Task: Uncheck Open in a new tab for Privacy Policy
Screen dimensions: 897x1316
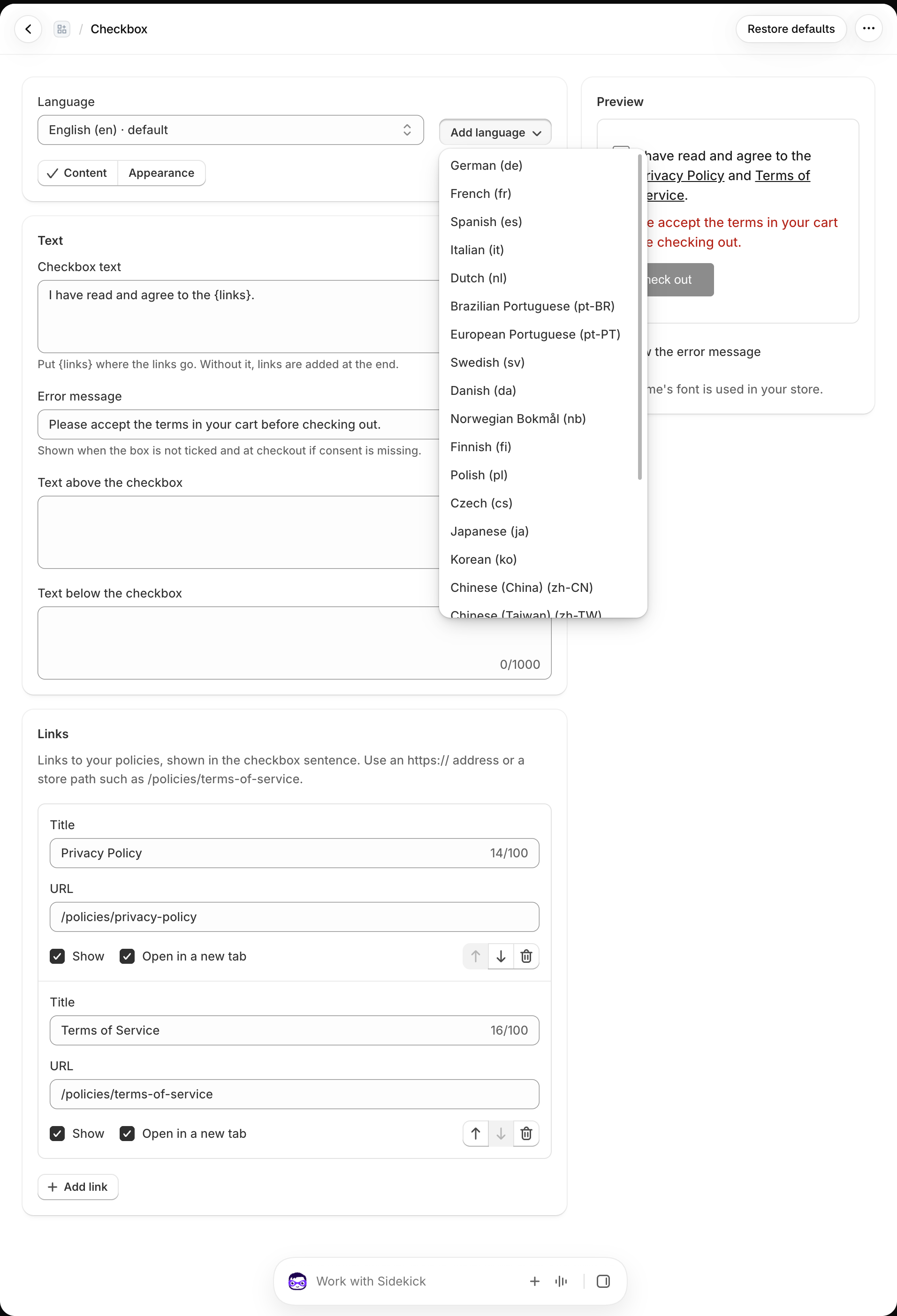Action: click(x=127, y=956)
